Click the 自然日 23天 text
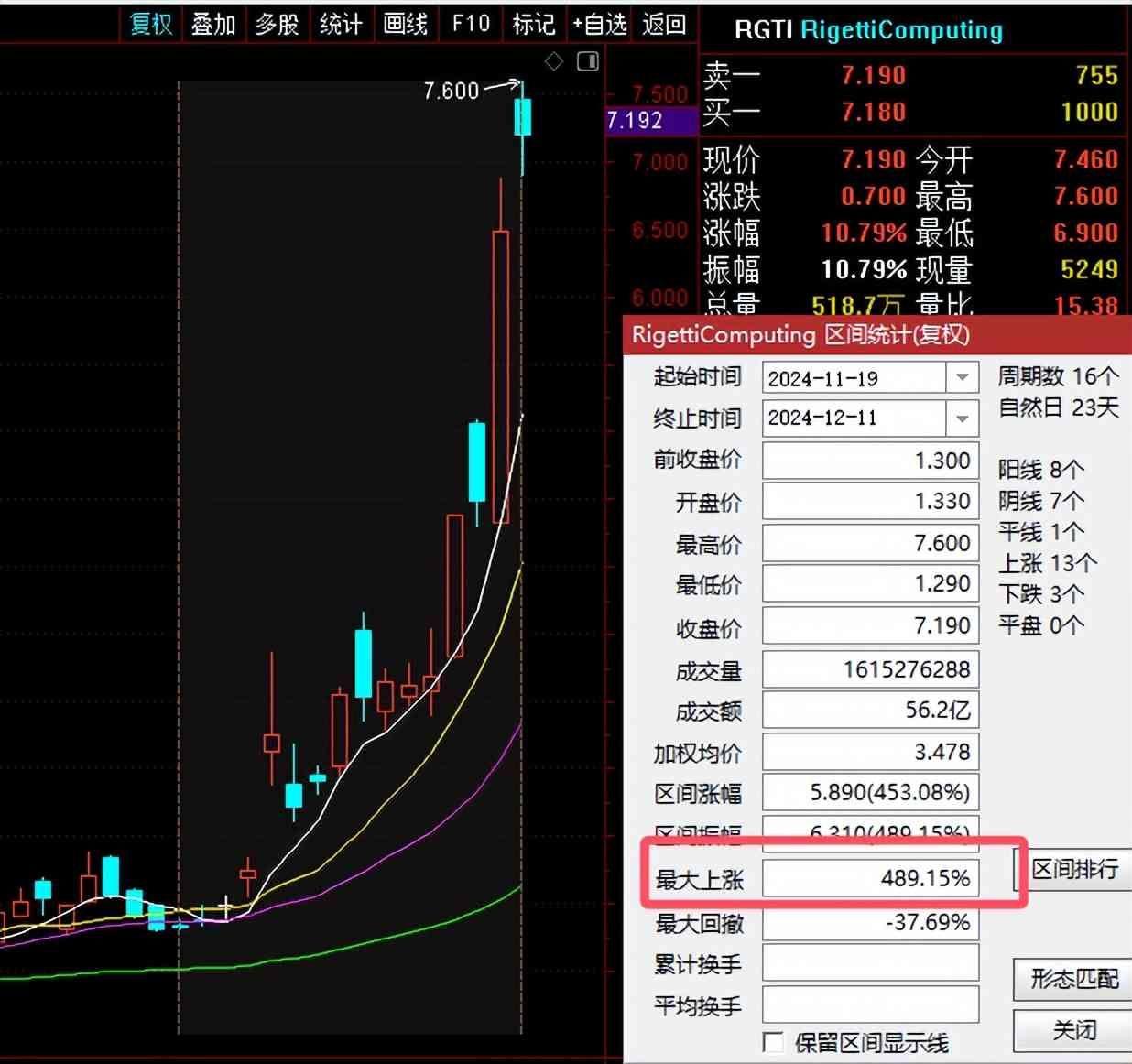This screenshot has width=1132, height=1064. (x=1059, y=407)
